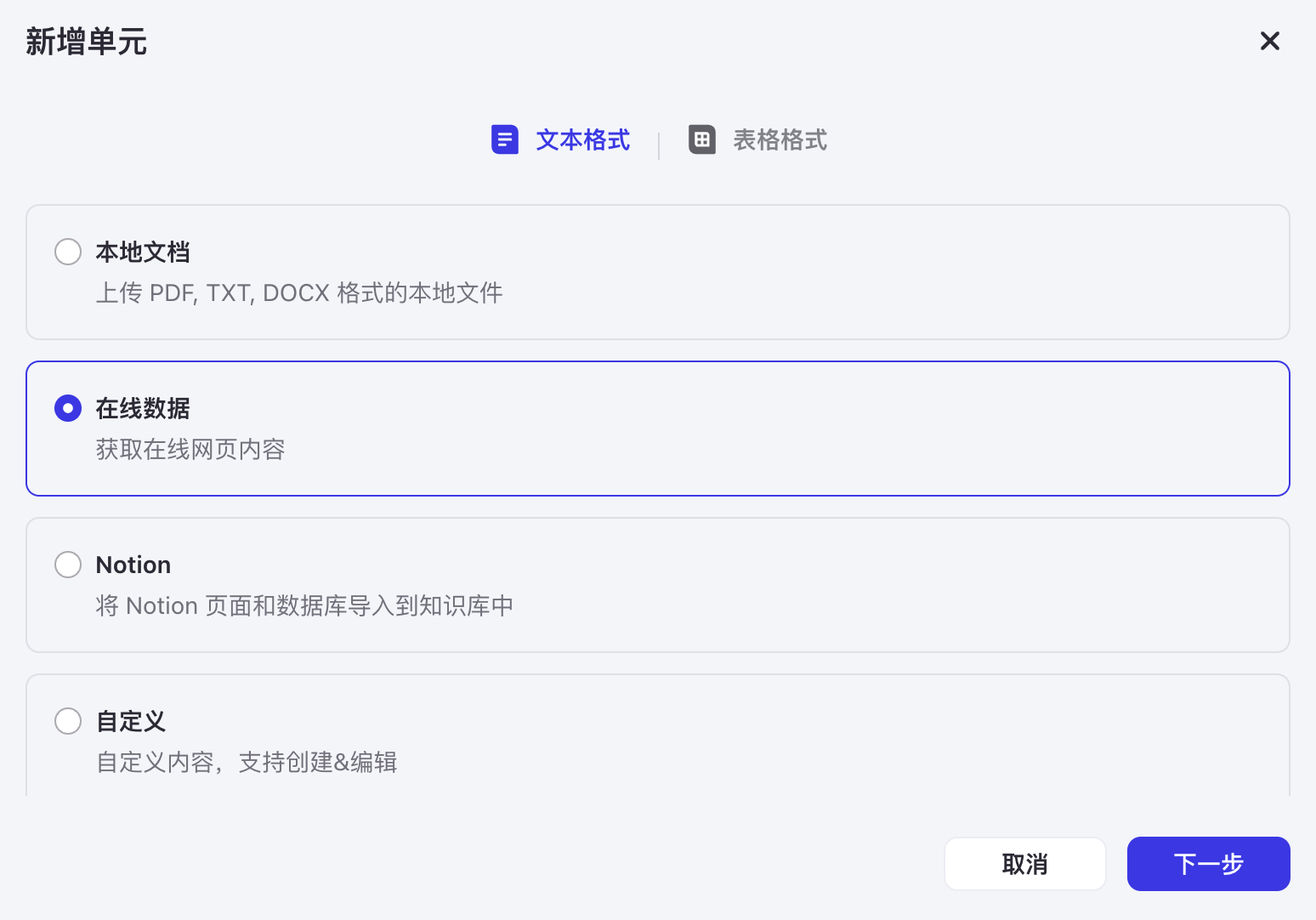Select the 自定义 radio button
Image resolution: width=1316 pixels, height=920 pixels.
68,721
